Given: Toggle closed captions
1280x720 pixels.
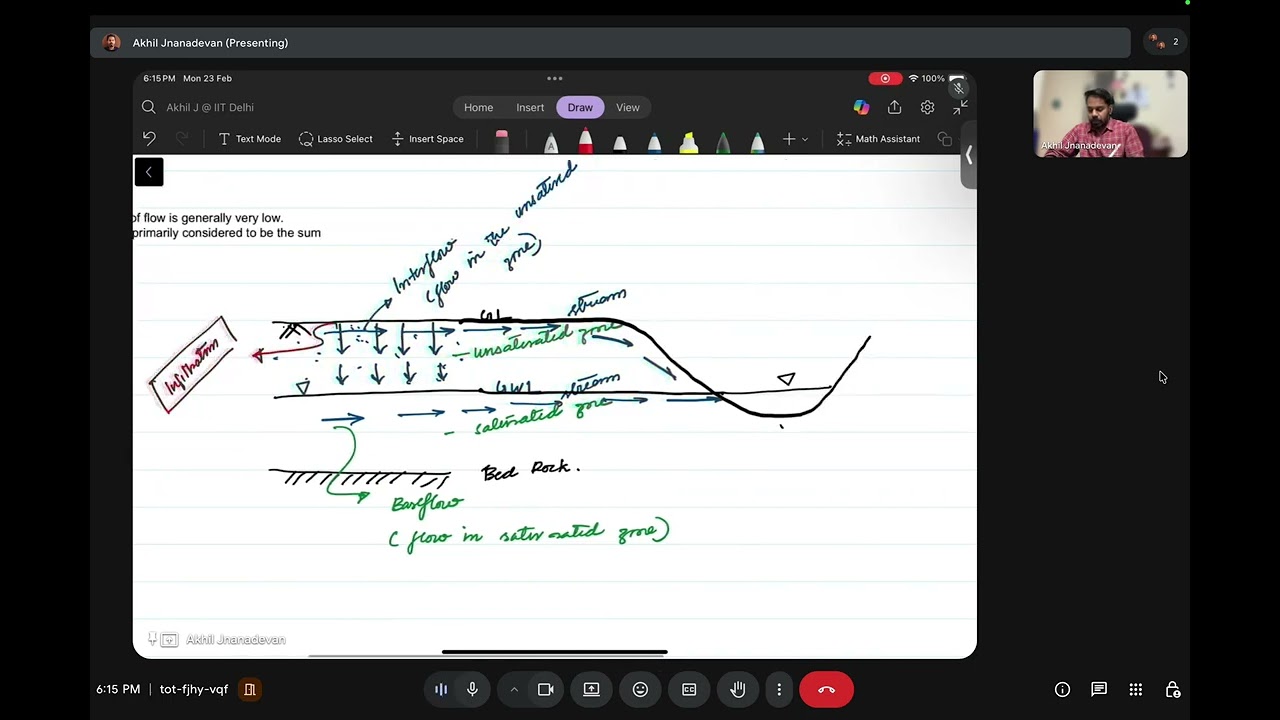Looking at the screenshot, I should tap(689, 689).
